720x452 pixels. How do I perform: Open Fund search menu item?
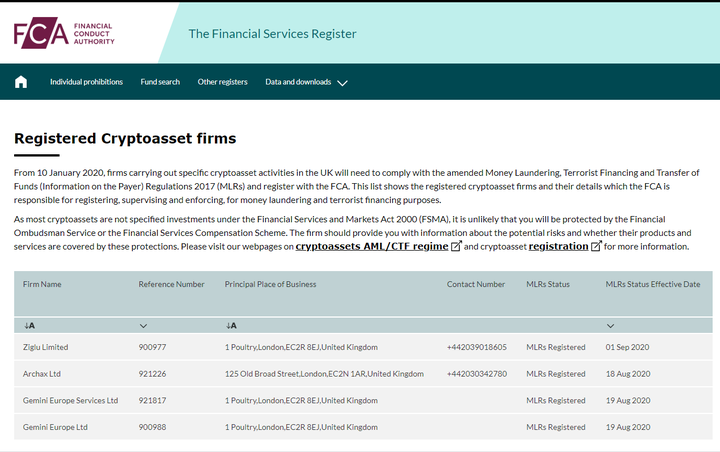tap(160, 82)
